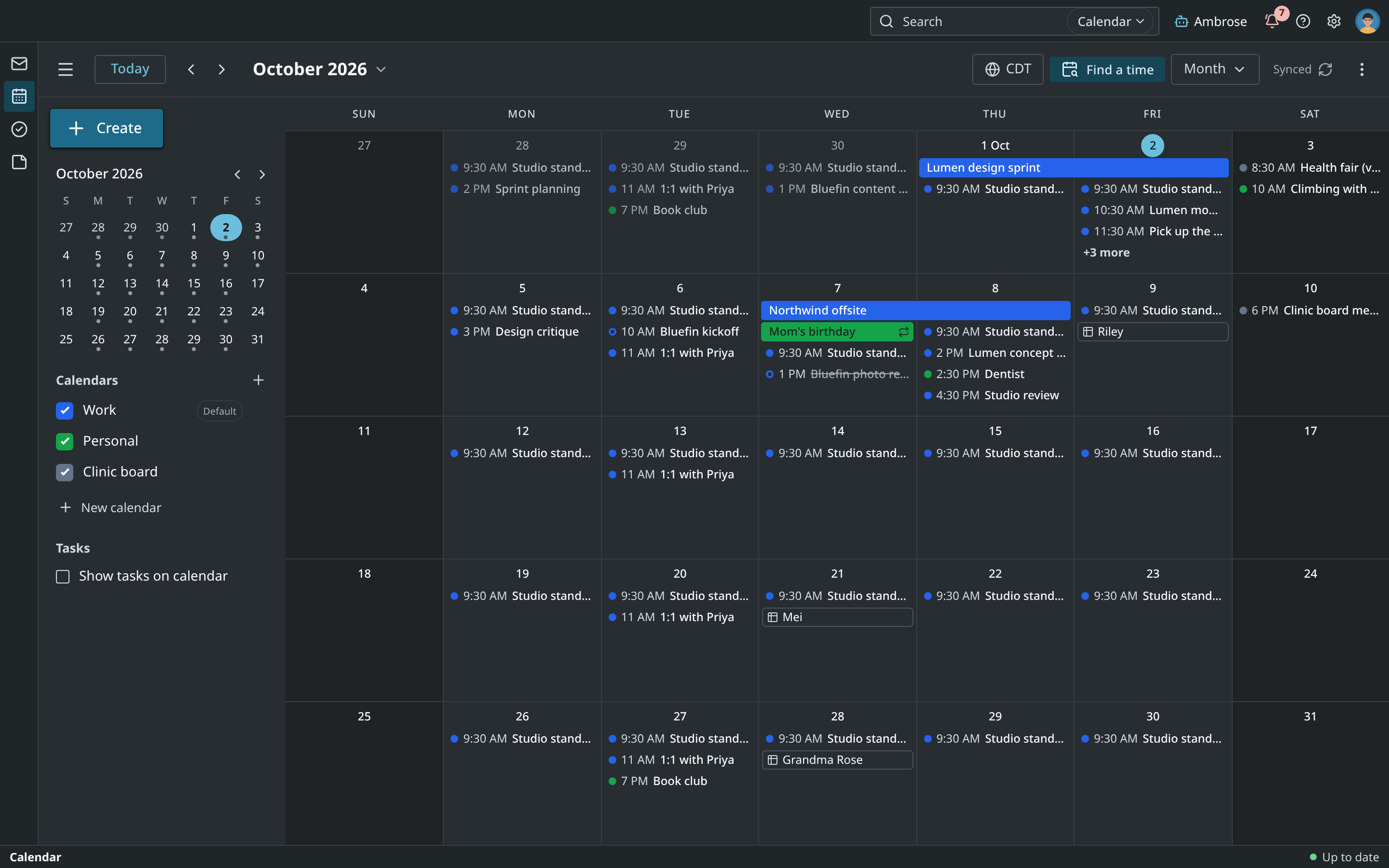
Task: Click the Create button
Action: 106,128
